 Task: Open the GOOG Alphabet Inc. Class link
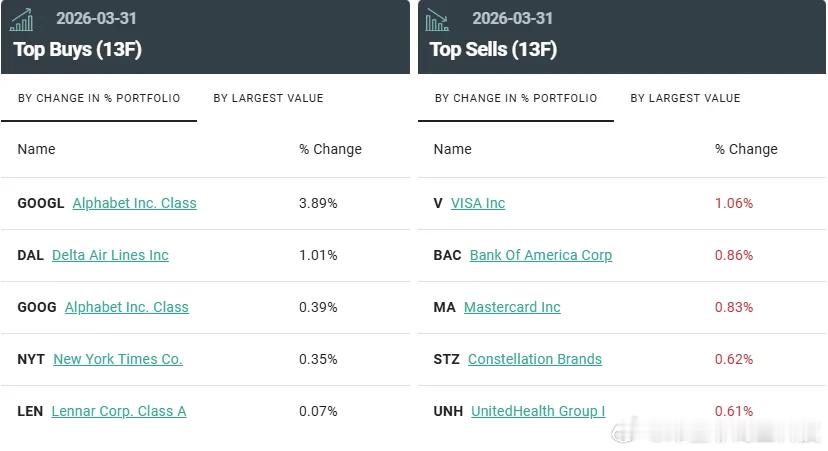(x=127, y=307)
